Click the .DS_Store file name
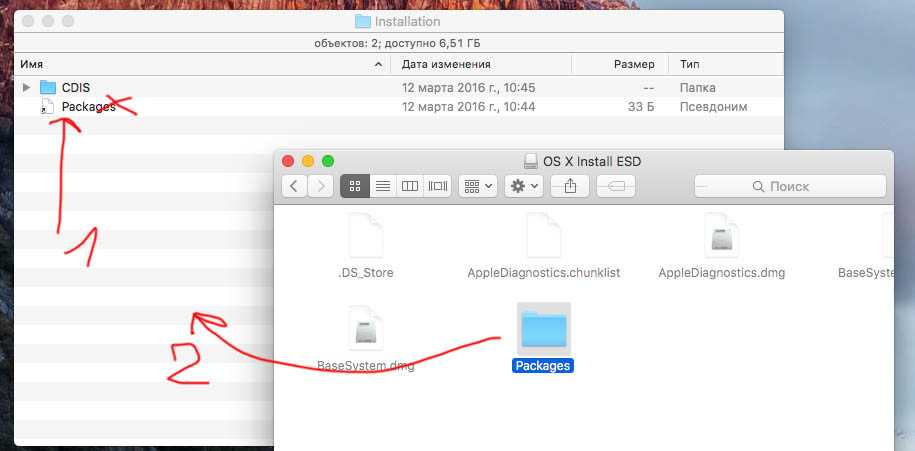Image resolution: width=915 pixels, height=451 pixels. [366, 273]
